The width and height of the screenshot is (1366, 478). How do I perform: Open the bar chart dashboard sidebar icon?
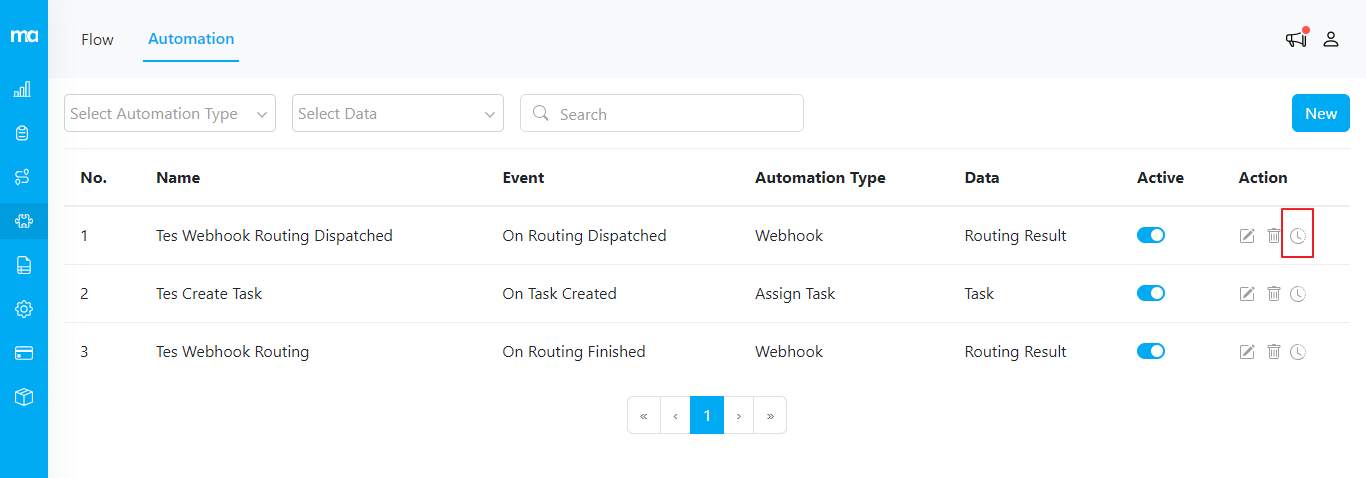click(x=23, y=90)
